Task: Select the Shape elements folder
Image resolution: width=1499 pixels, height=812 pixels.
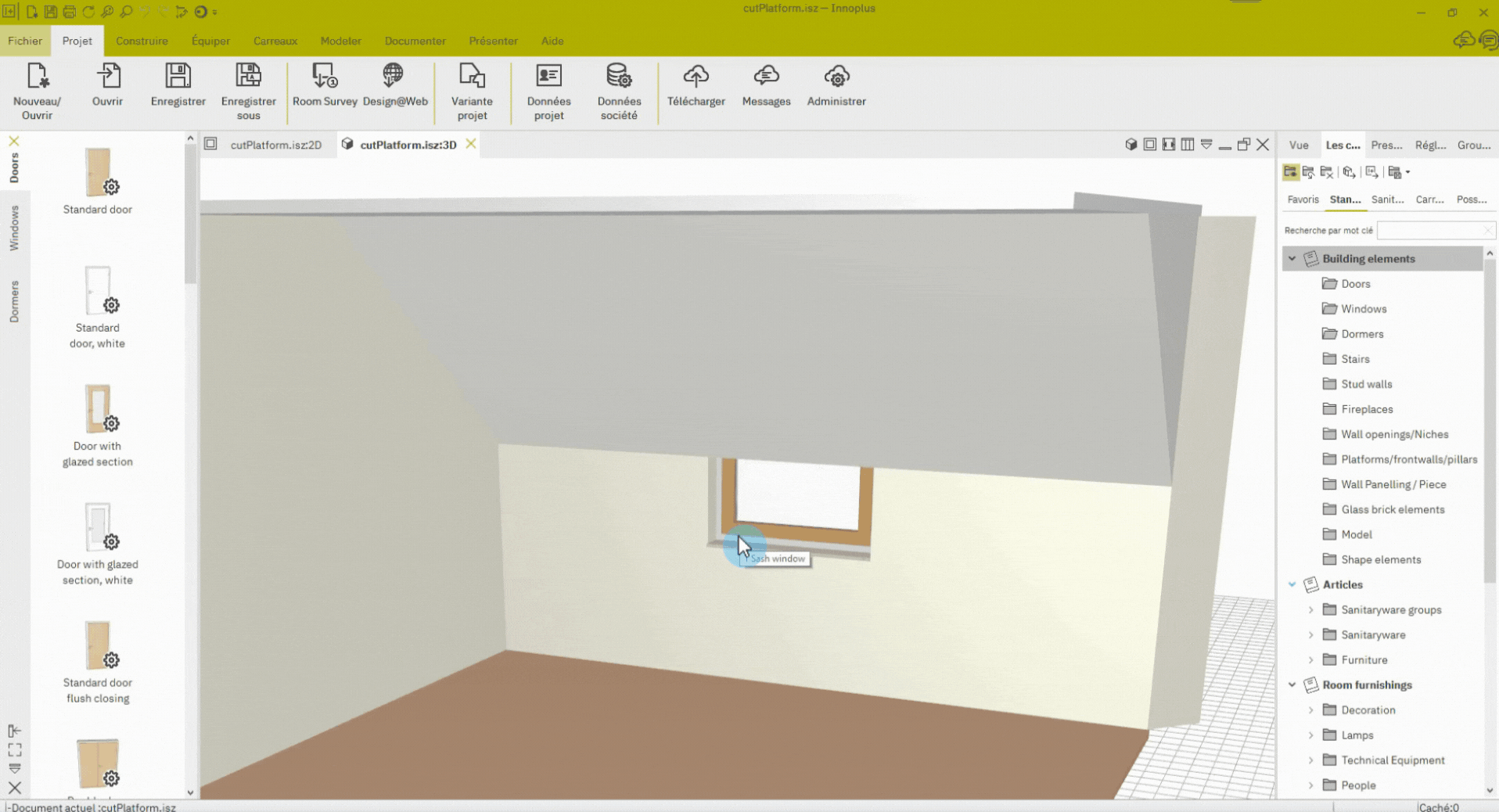Action: coord(1383,559)
